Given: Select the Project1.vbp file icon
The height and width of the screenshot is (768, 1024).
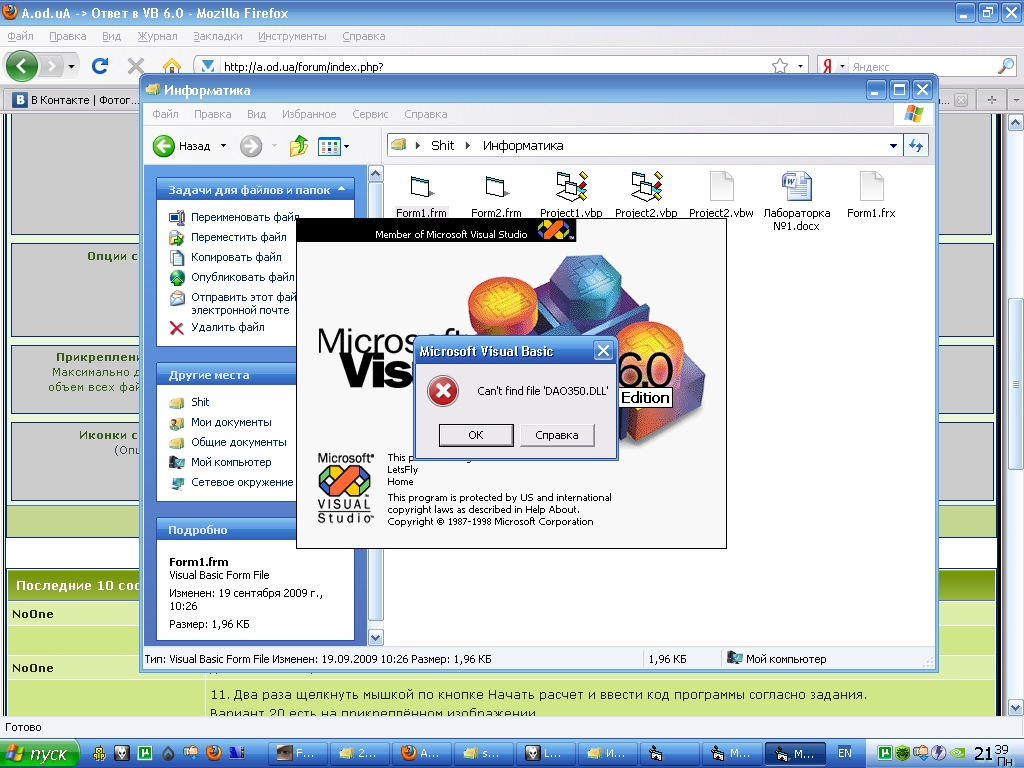Looking at the screenshot, I should pyautogui.click(x=571, y=187).
